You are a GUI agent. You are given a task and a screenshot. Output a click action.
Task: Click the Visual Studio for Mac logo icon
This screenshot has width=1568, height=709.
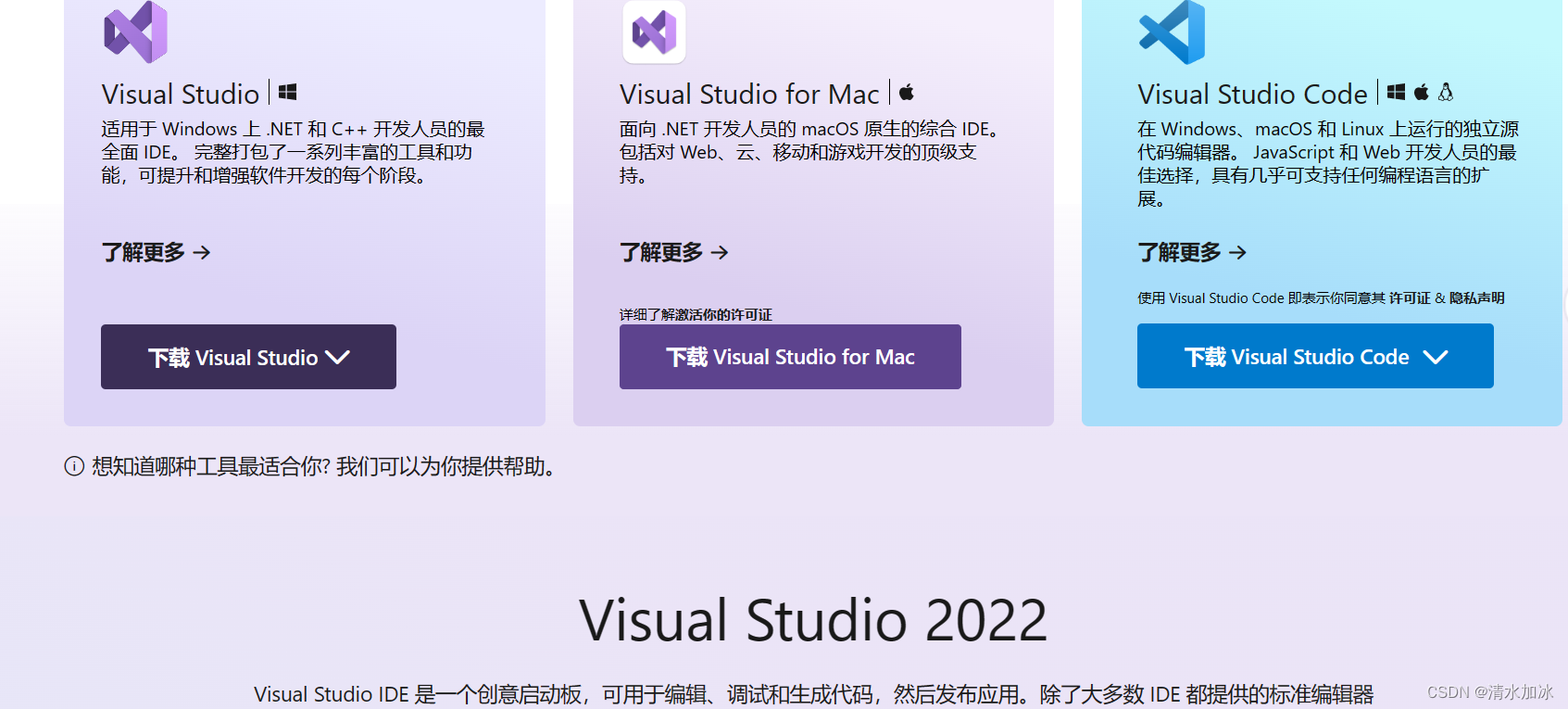(x=654, y=32)
